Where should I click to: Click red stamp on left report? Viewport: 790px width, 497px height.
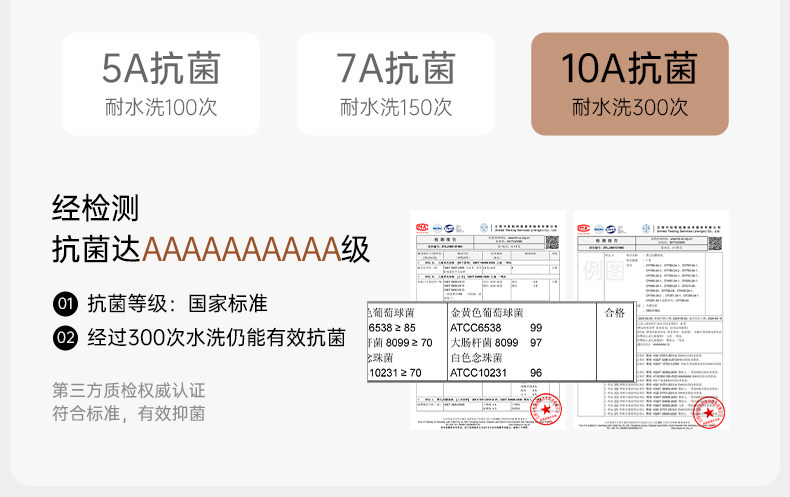(x=546, y=409)
